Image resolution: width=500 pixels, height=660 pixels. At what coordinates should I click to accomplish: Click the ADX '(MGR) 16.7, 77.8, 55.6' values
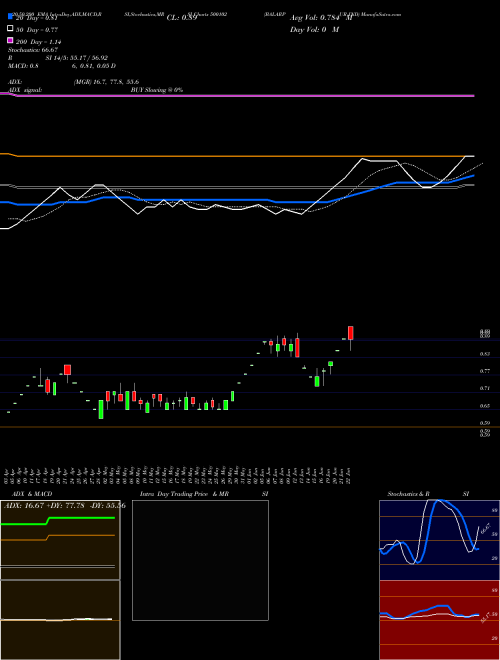pyautogui.click(x=106, y=82)
